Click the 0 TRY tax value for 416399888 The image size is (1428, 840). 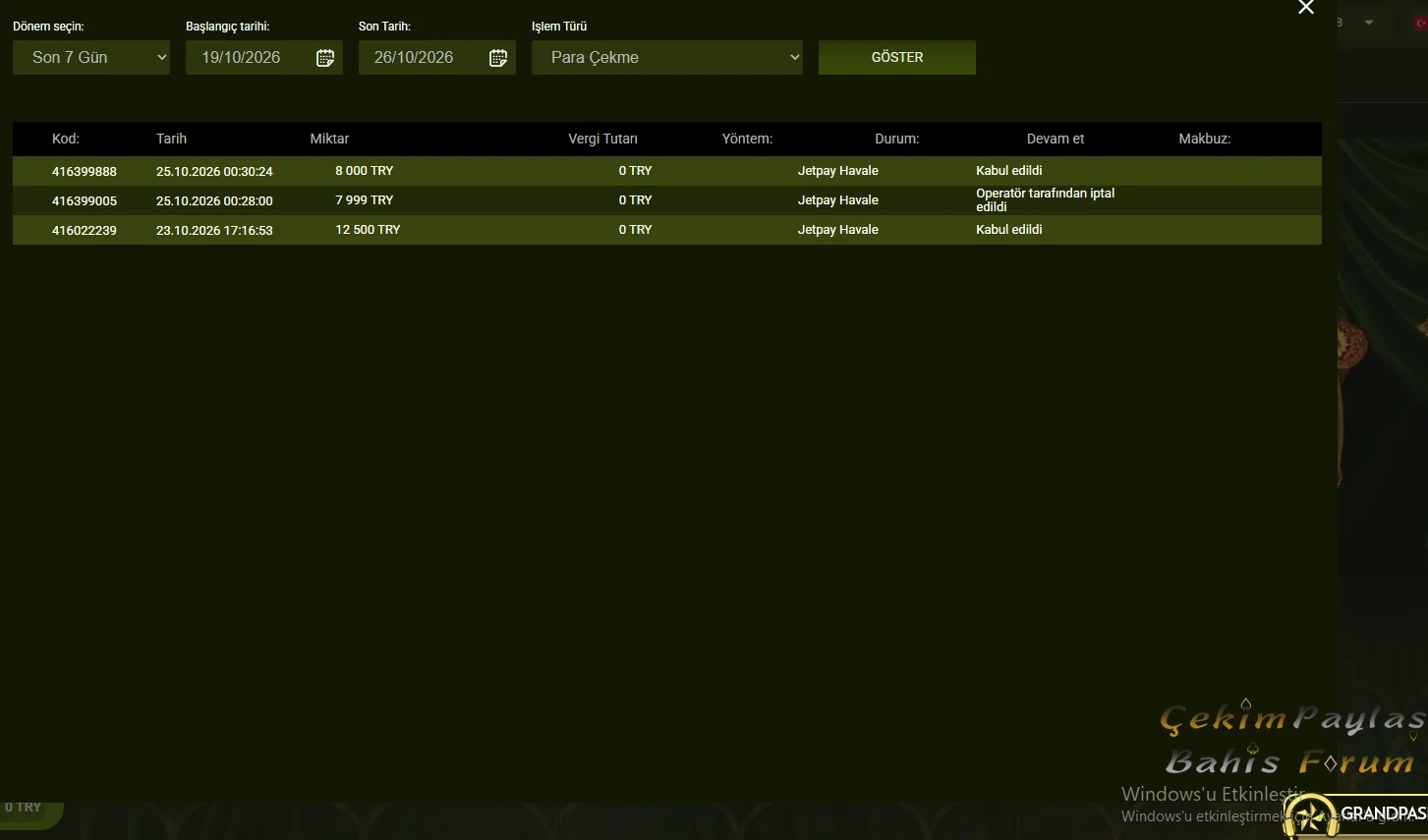635,171
